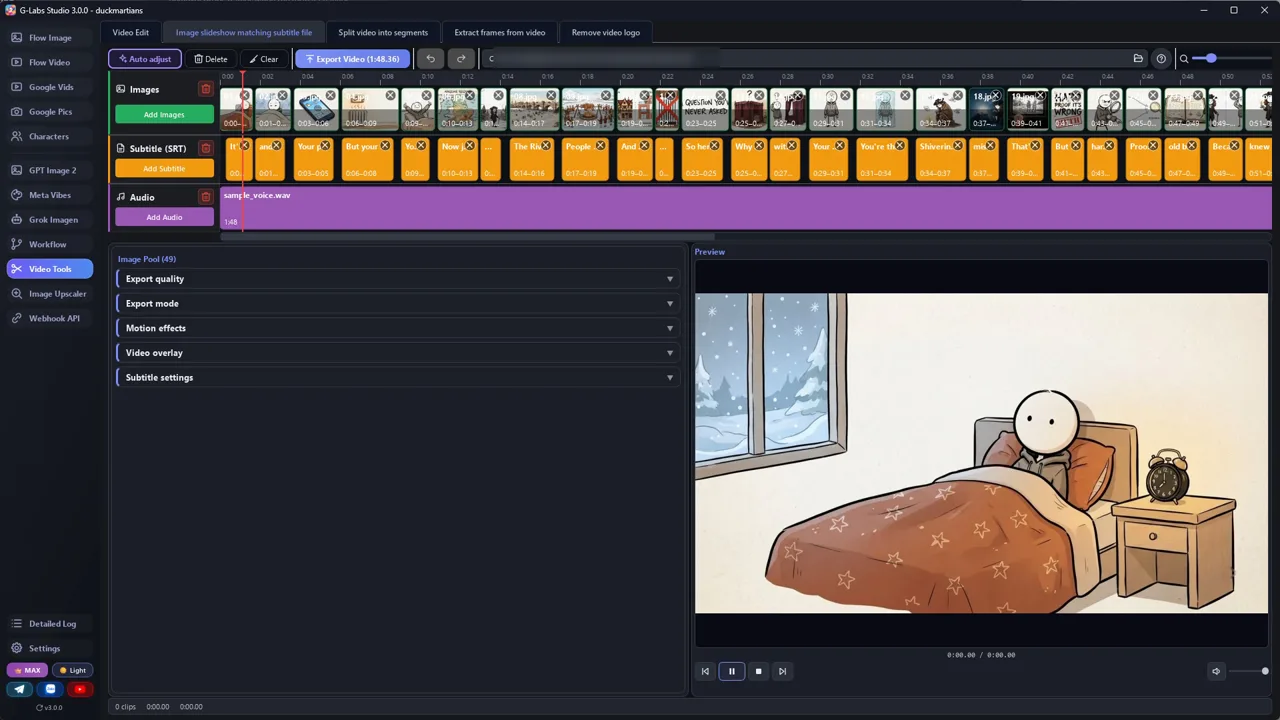Stop the preview playback

coord(758,671)
